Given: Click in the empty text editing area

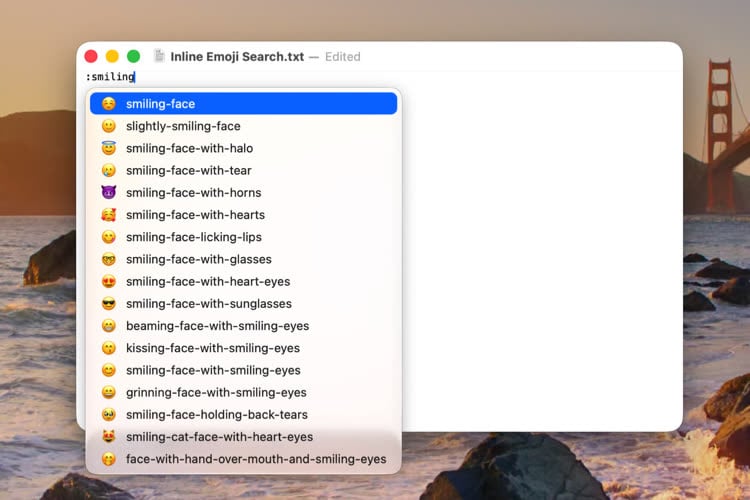Looking at the screenshot, I should [540, 249].
